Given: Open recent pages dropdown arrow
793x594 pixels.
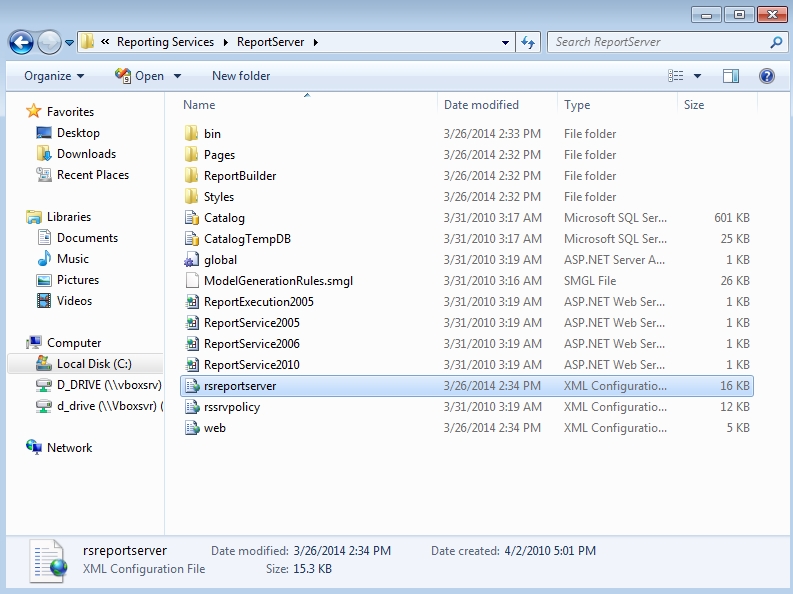Looking at the screenshot, I should 70,42.
